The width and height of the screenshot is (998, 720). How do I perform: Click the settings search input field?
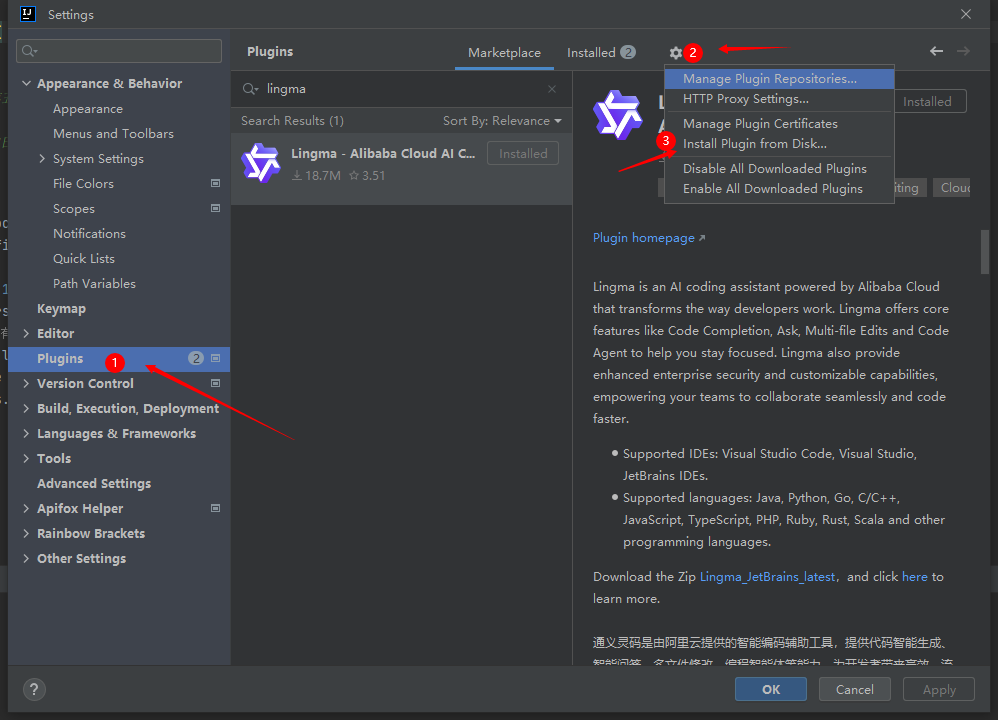[119, 51]
